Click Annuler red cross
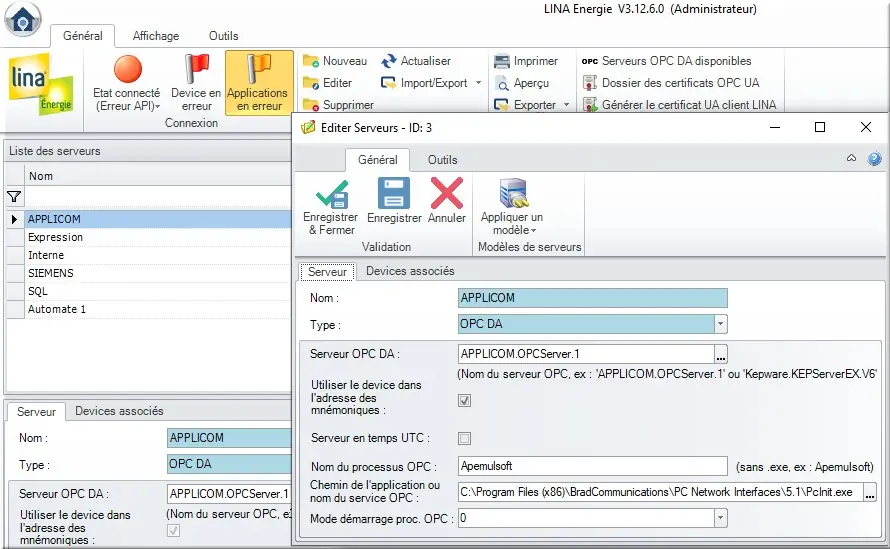 [x=447, y=193]
